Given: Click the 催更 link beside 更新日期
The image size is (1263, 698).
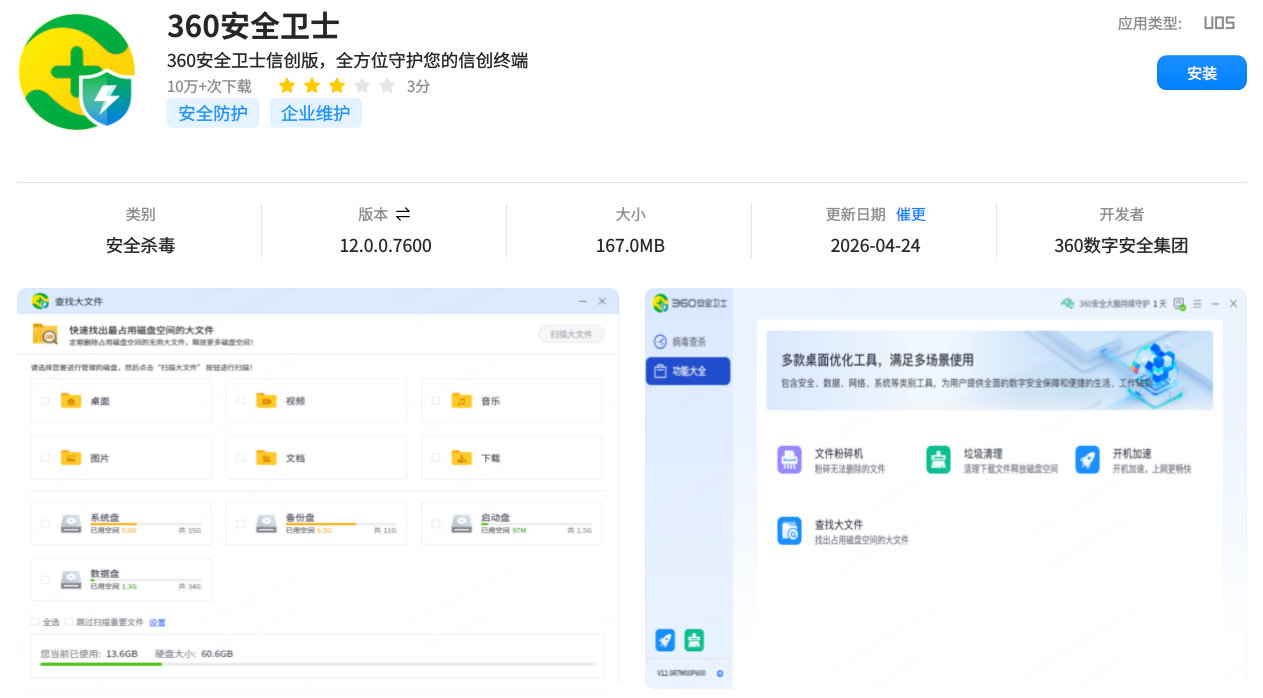Looking at the screenshot, I should click(x=911, y=214).
